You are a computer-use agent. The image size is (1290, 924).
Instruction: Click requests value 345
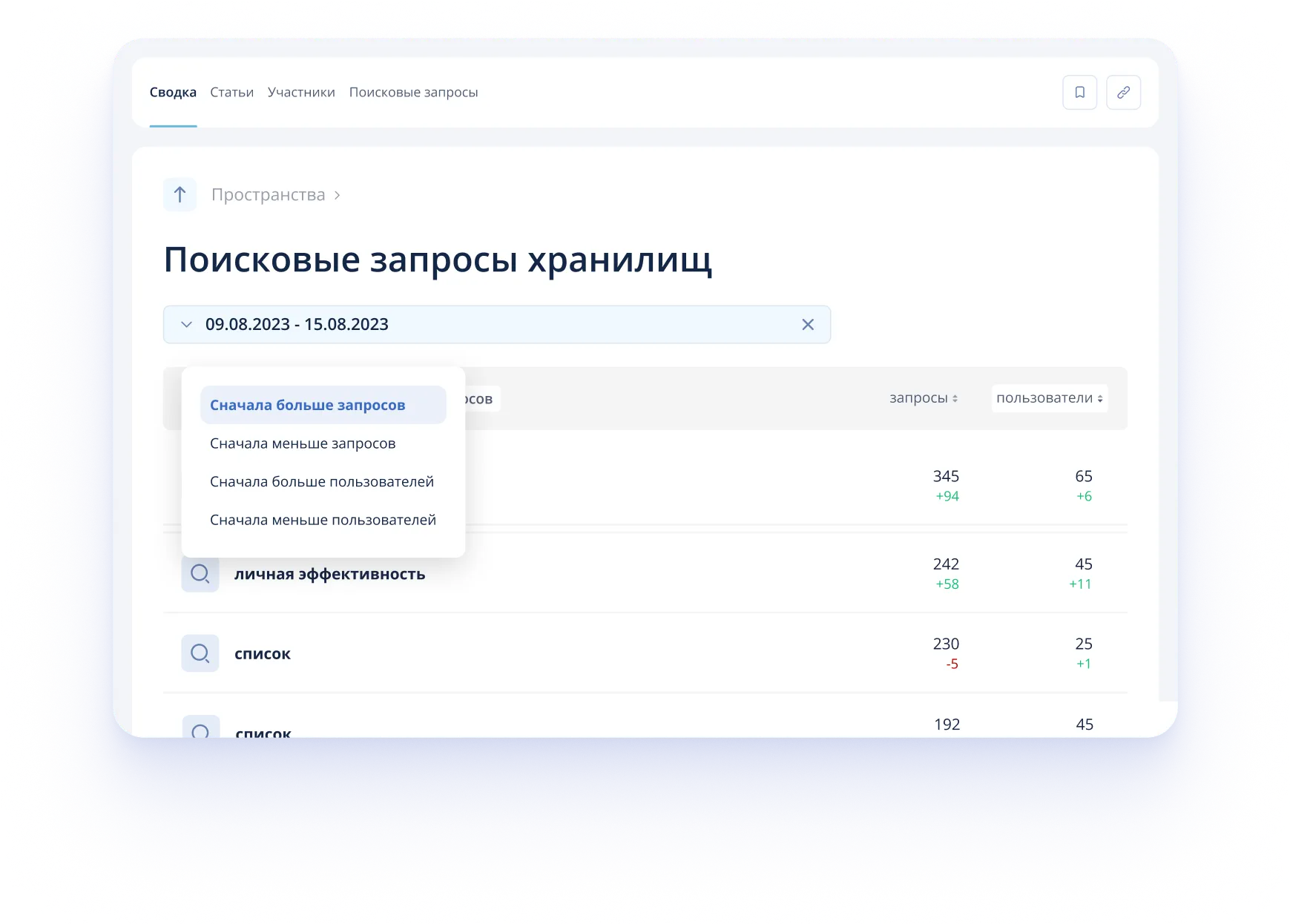coord(946,476)
